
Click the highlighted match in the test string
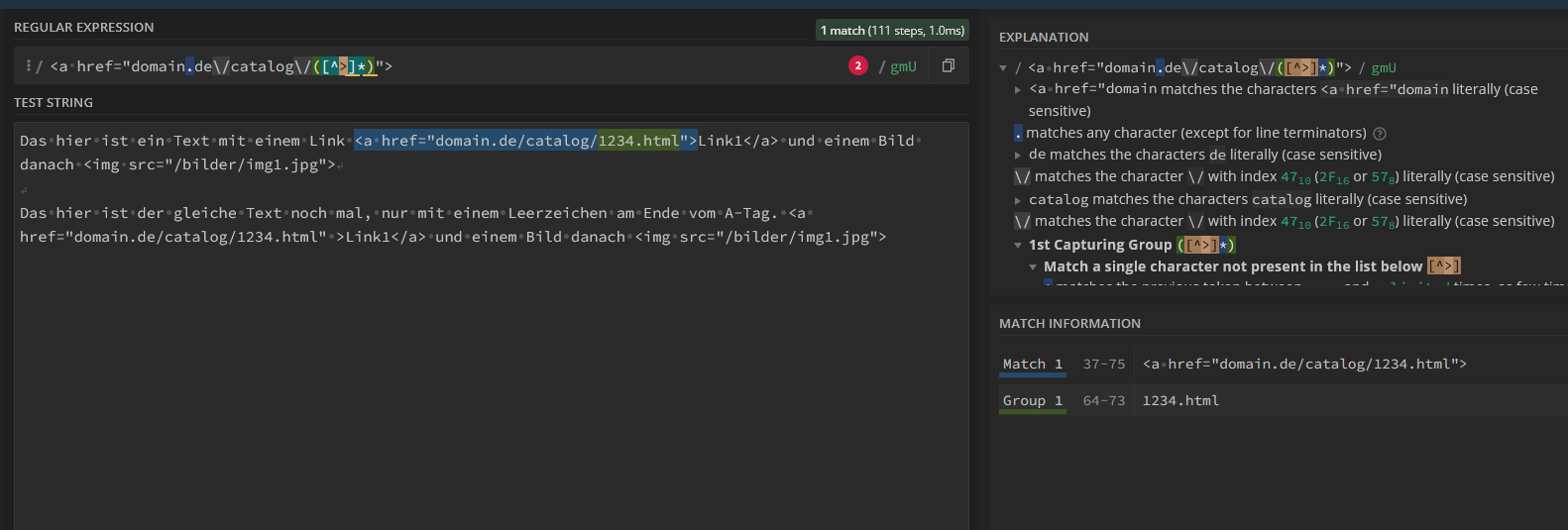525,141
